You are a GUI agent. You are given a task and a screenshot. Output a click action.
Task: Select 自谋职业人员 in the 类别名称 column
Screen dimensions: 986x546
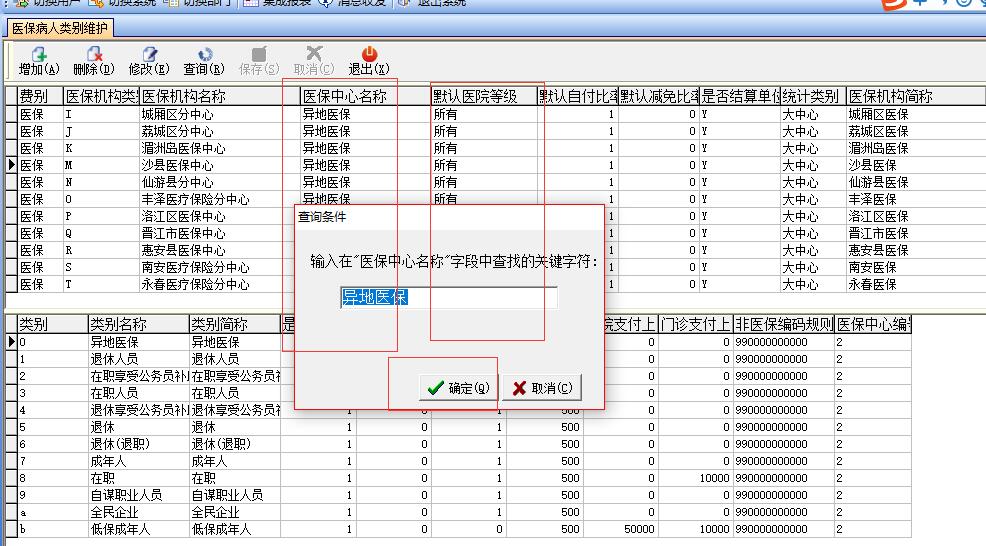coord(138,495)
